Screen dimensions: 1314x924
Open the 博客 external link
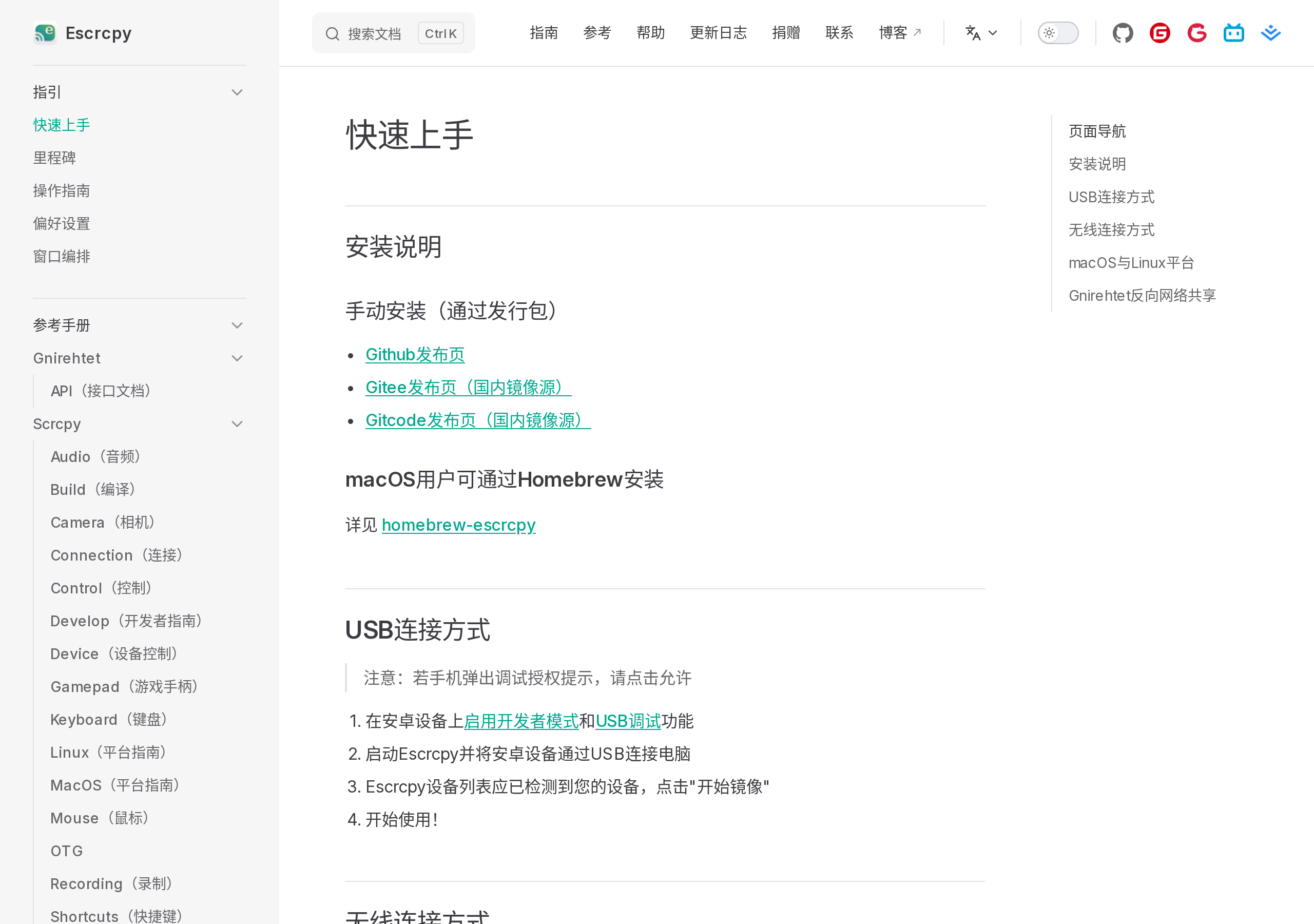(x=900, y=33)
